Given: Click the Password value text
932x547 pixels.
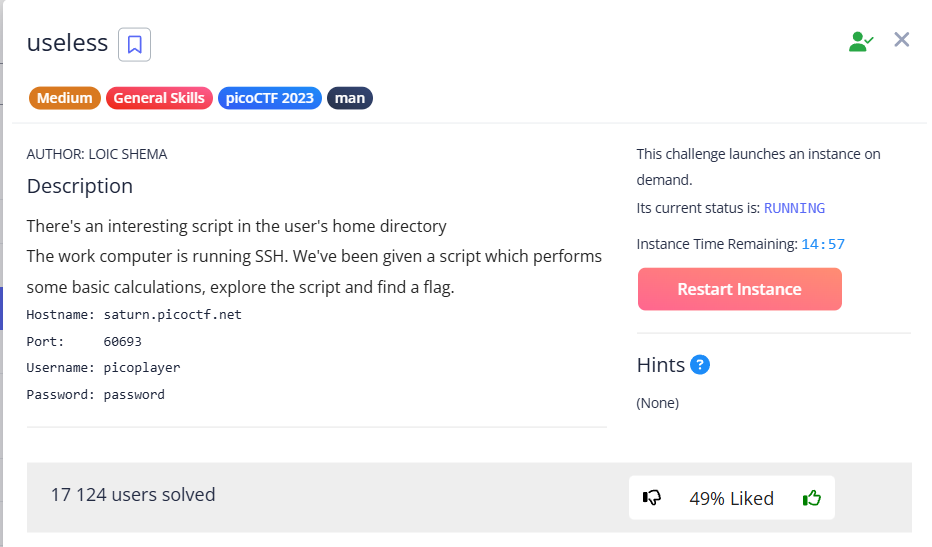Looking at the screenshot, I should click(x=134, y=394).
